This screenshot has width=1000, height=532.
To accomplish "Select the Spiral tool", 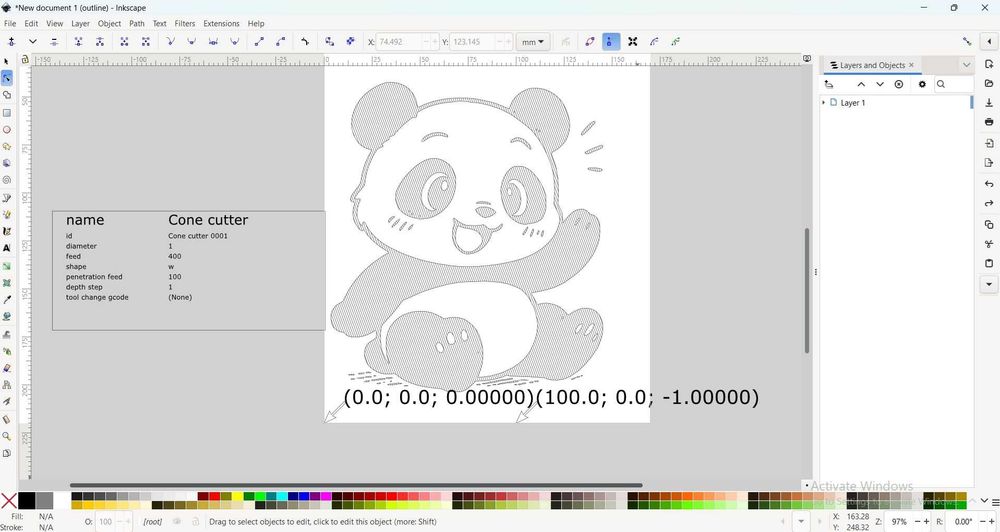I will click(x=6, y=180).
